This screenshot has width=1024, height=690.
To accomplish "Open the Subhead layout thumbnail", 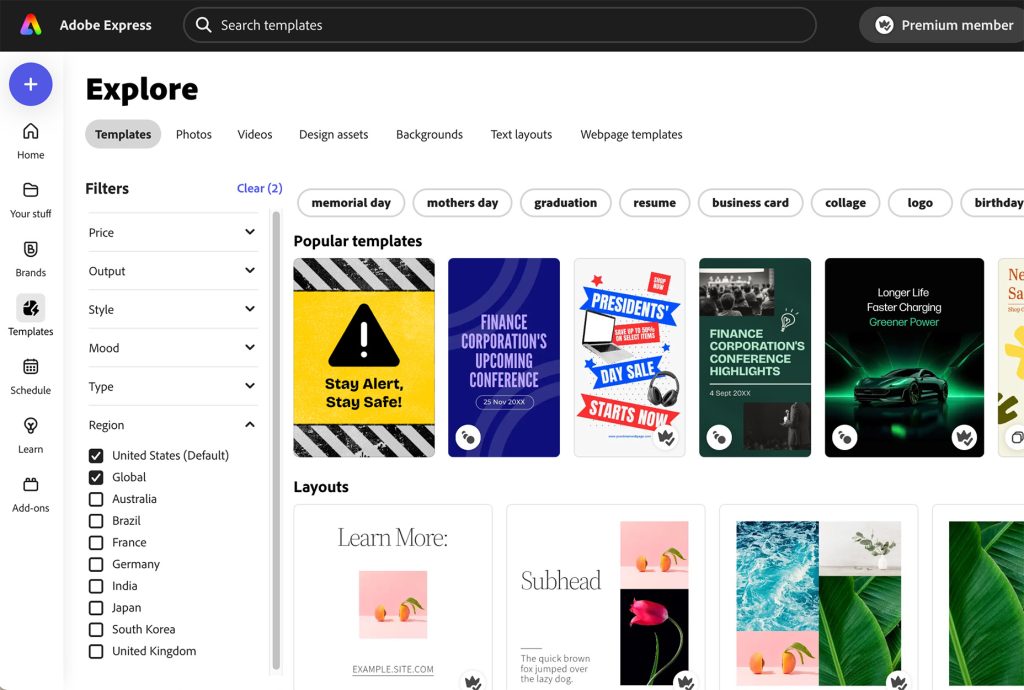I will pyautogui.click(x=605, y=597).
